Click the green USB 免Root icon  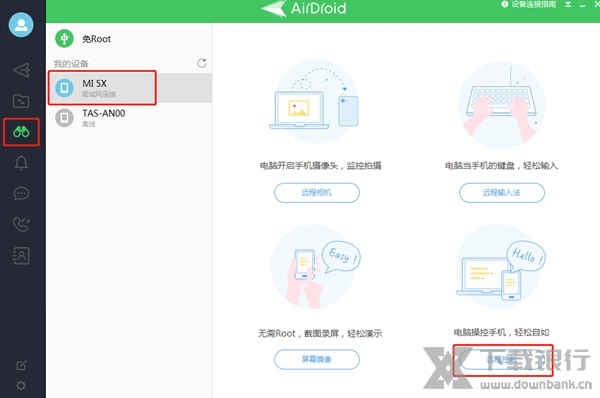[x=64, y=39]
